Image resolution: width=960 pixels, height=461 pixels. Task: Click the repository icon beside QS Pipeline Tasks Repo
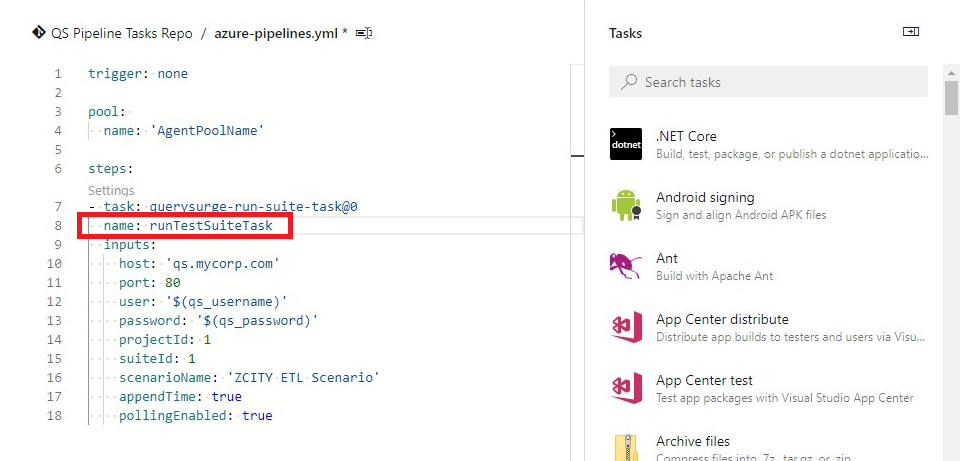point(39,32)
